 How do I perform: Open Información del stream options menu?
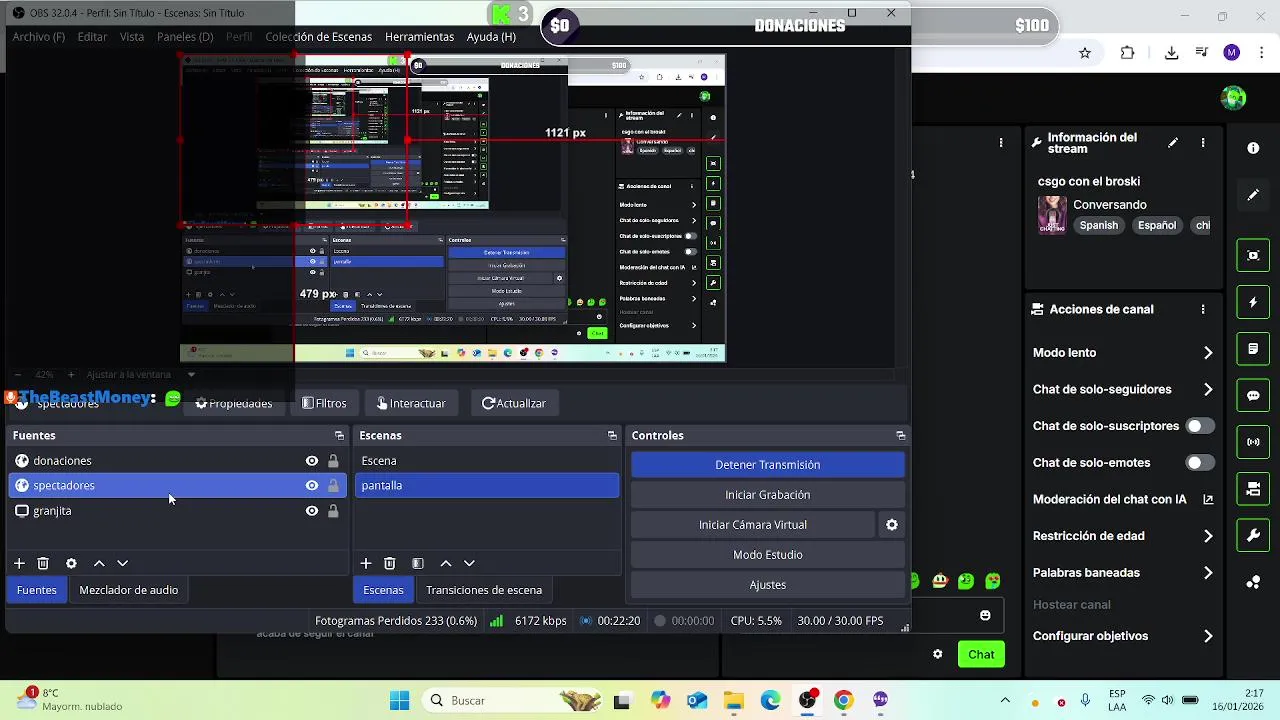point(1203,143)
